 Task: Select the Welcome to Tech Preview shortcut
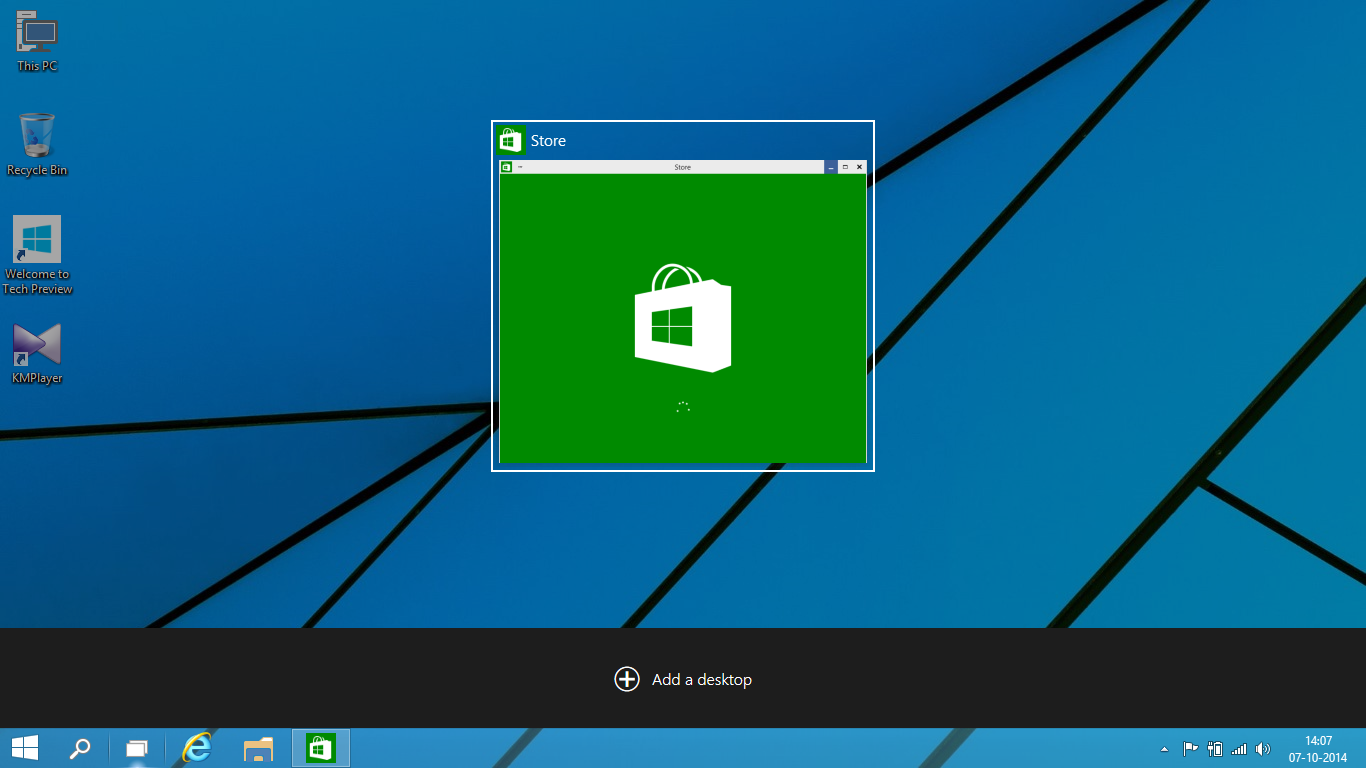click(x=37, y=256)
